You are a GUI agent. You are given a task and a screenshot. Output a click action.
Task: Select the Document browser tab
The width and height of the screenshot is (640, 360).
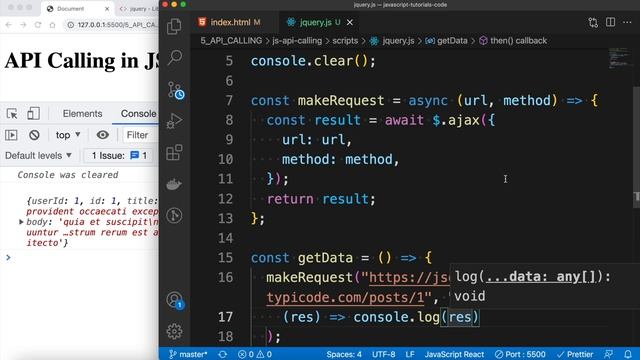coord(78,9)
